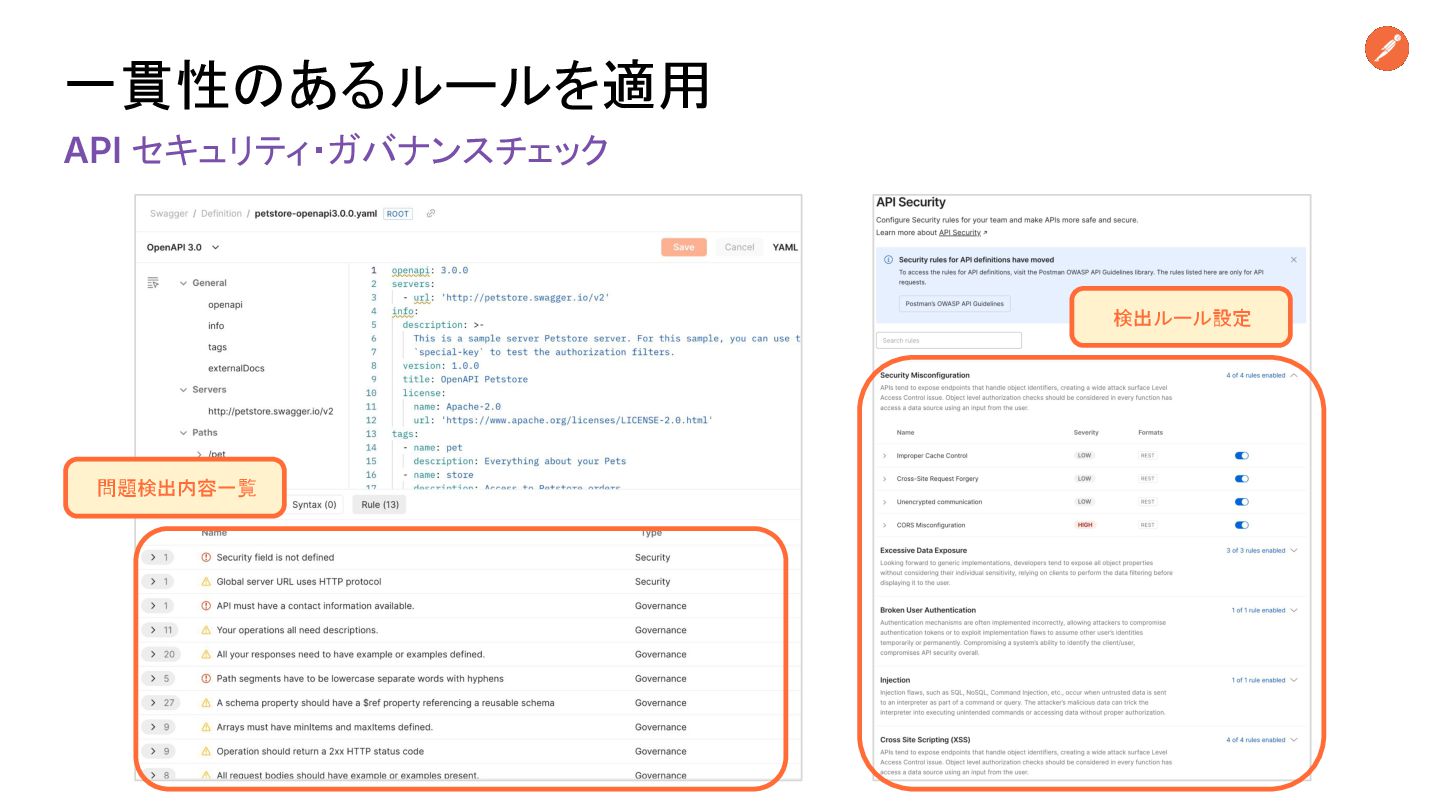Viewport: 1440px width, 810px height.
Task: Follow the API Security learn more link
Action: pyautogui.click(x=961, y=232)
